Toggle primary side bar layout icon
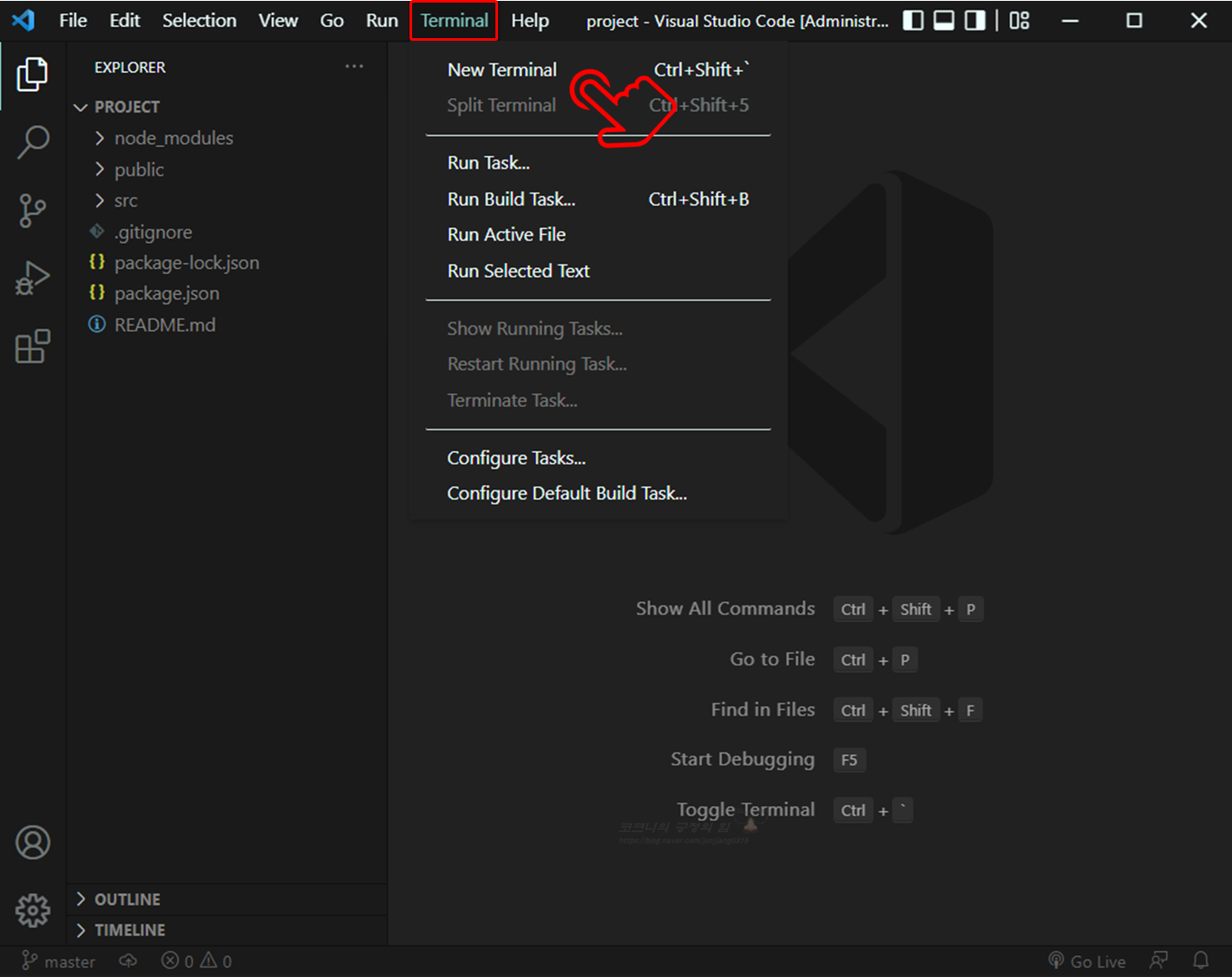This screenshot has height=977, width=1232. pos(913,20)
